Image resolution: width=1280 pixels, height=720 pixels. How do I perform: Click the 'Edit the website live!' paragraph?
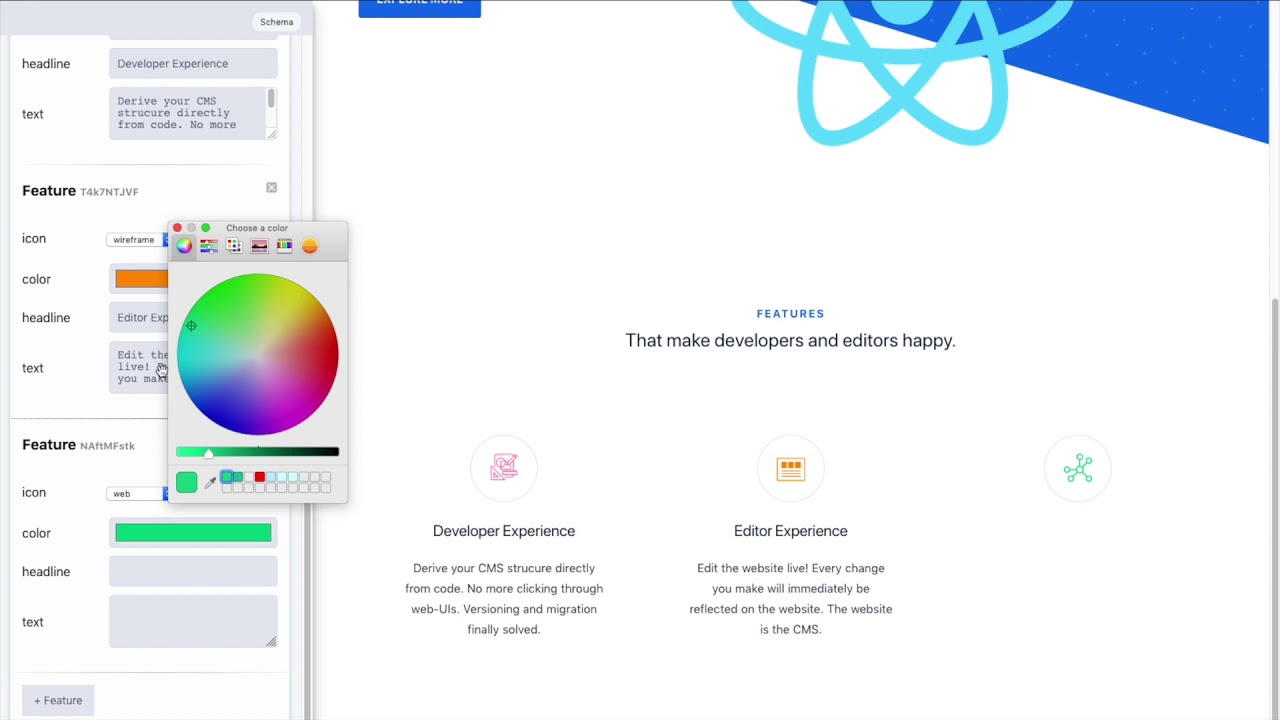coord(790,599)
